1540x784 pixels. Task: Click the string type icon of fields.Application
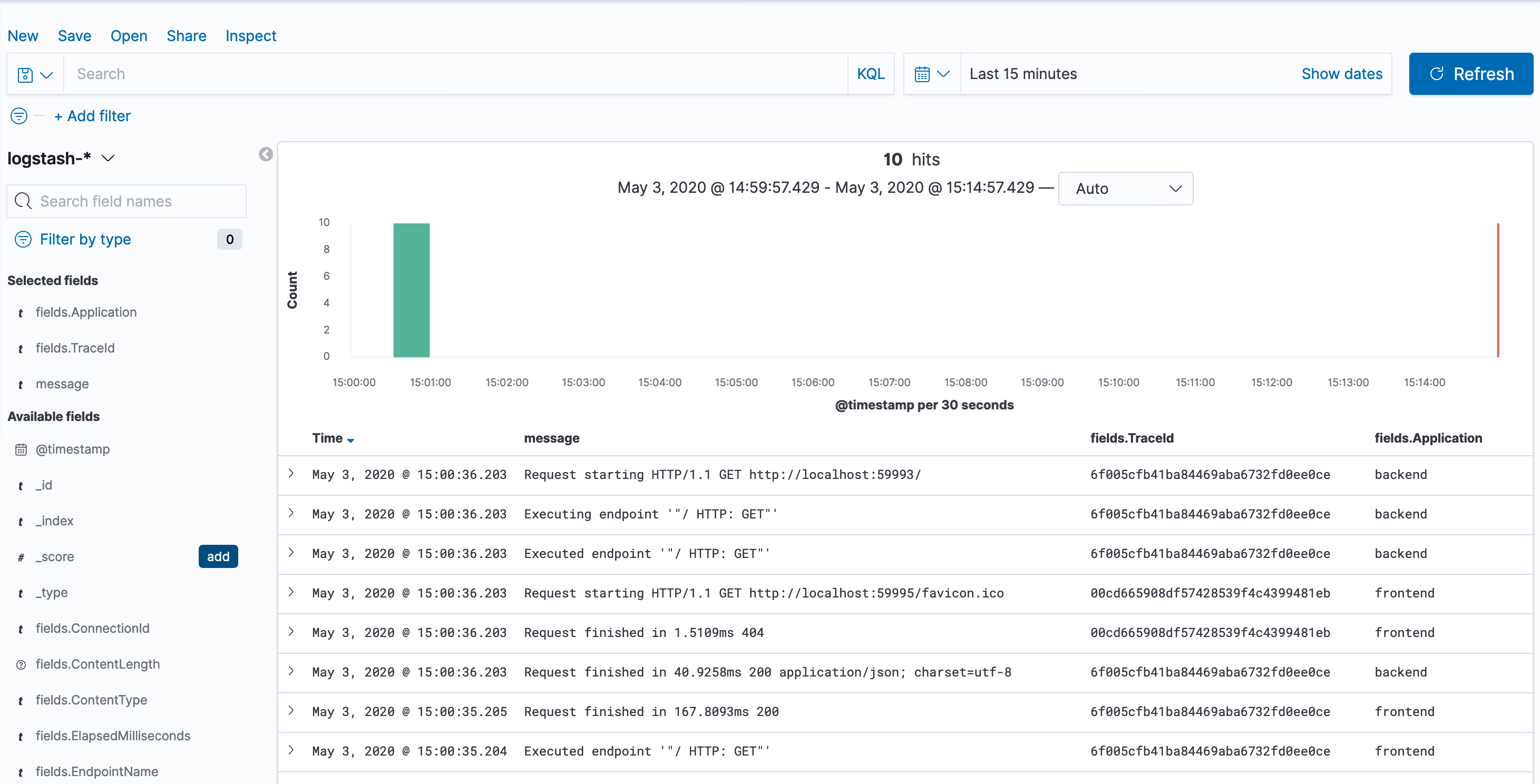tap(21, 313)
